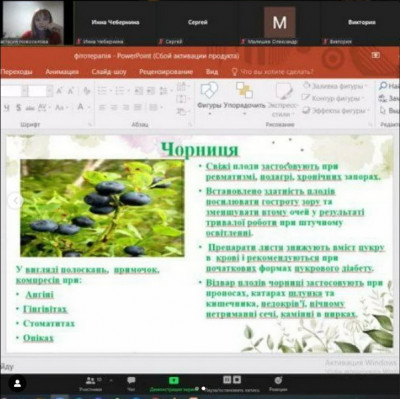The height and width of the screenshot is (399, 400).
Task: Click the Контур фигуры shape outline button
Action: [x=332, y=98]
